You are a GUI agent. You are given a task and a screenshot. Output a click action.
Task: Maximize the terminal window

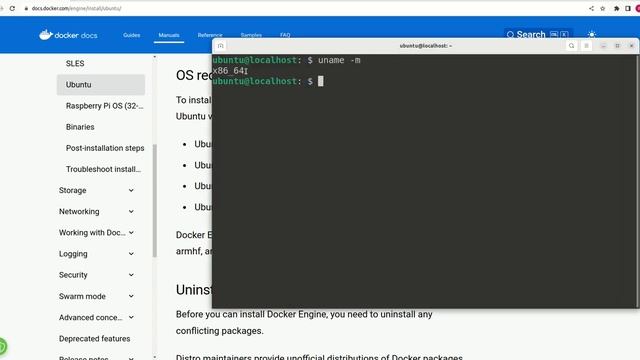(x=617, y=46)
